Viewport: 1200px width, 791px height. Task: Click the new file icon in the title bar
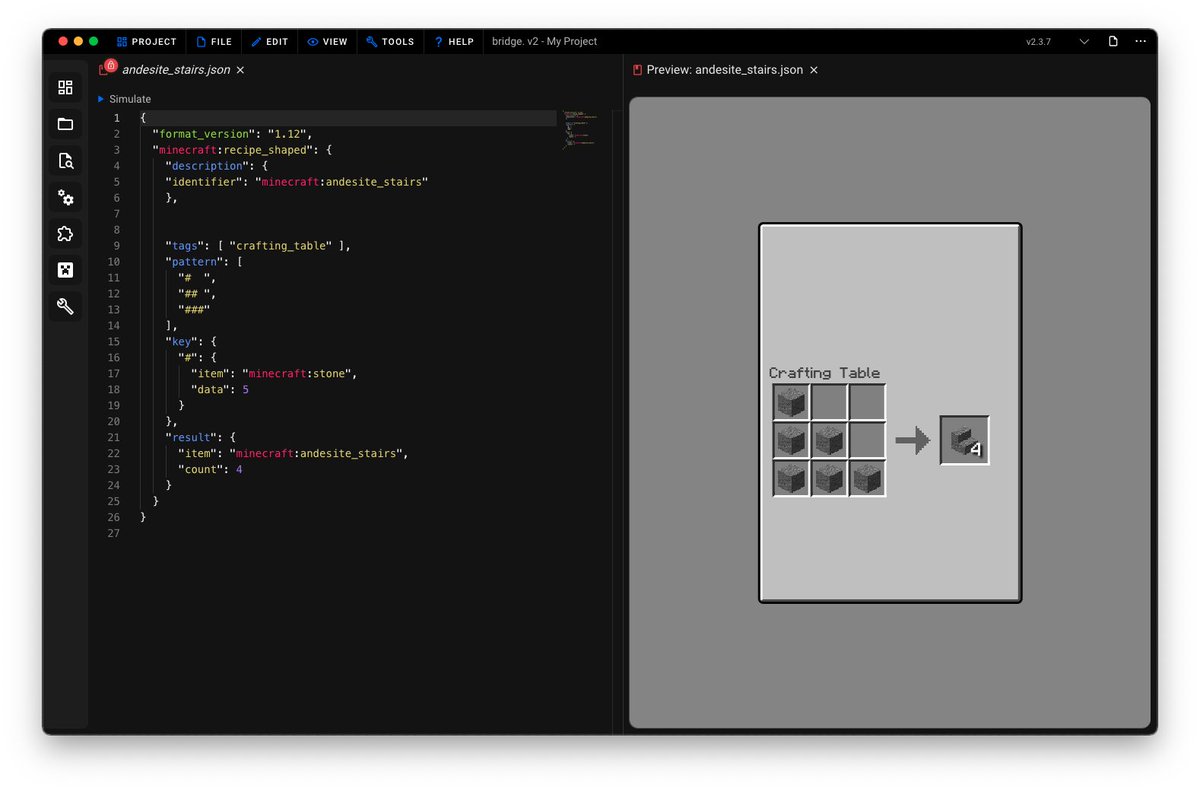pos(1113,42)
